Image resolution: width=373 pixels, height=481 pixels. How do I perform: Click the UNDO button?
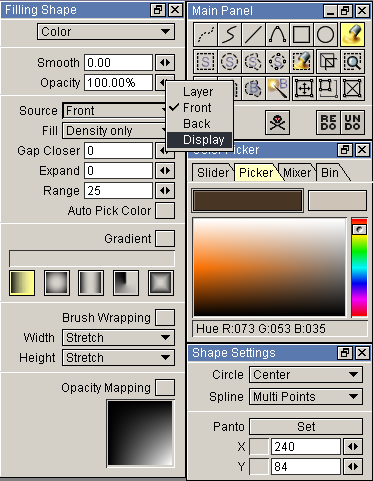point(352,123)
